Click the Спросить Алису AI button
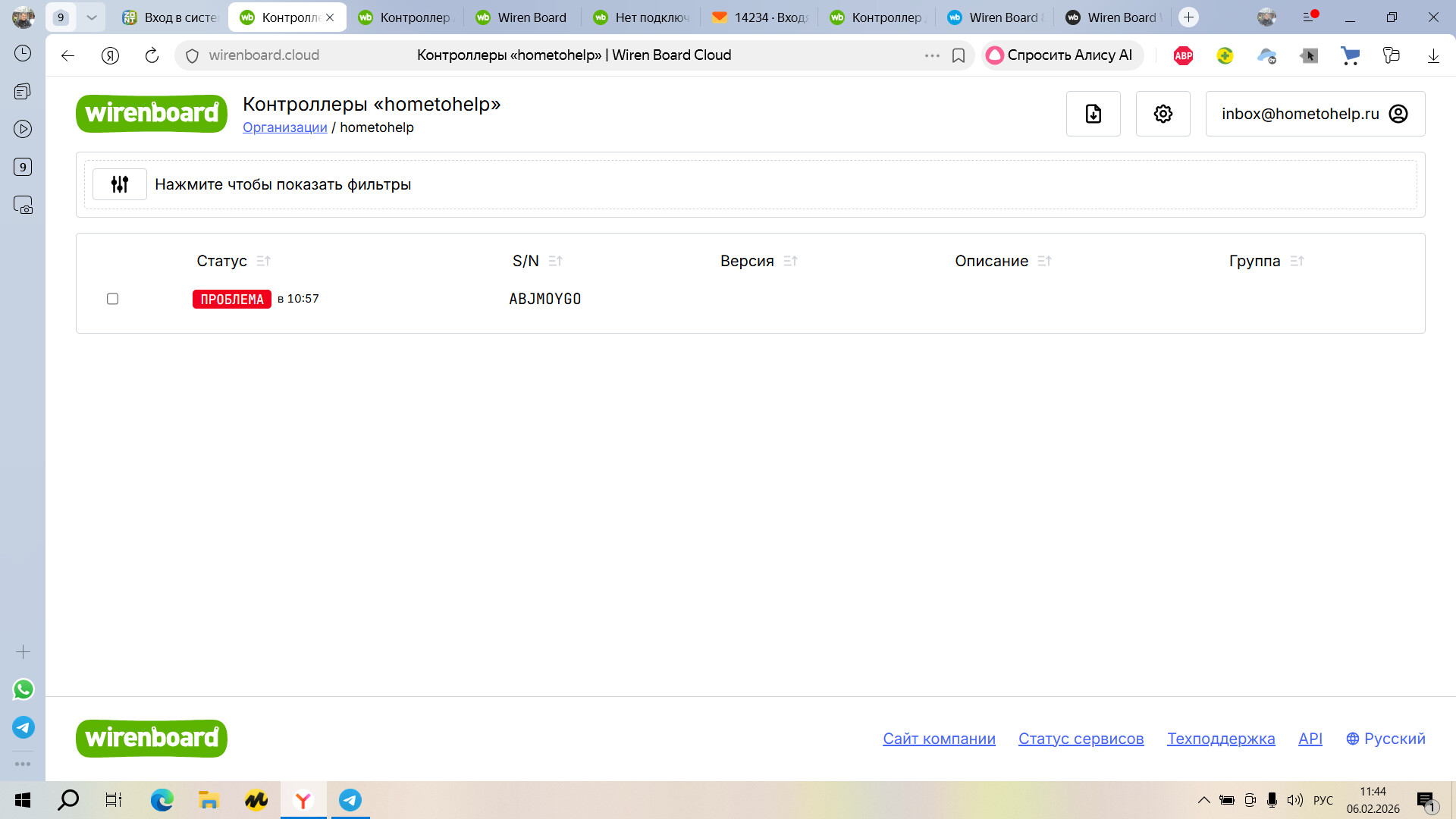Image resolution: width=1456 pixels, height=819 pixels. click(x=1061, y=55)
